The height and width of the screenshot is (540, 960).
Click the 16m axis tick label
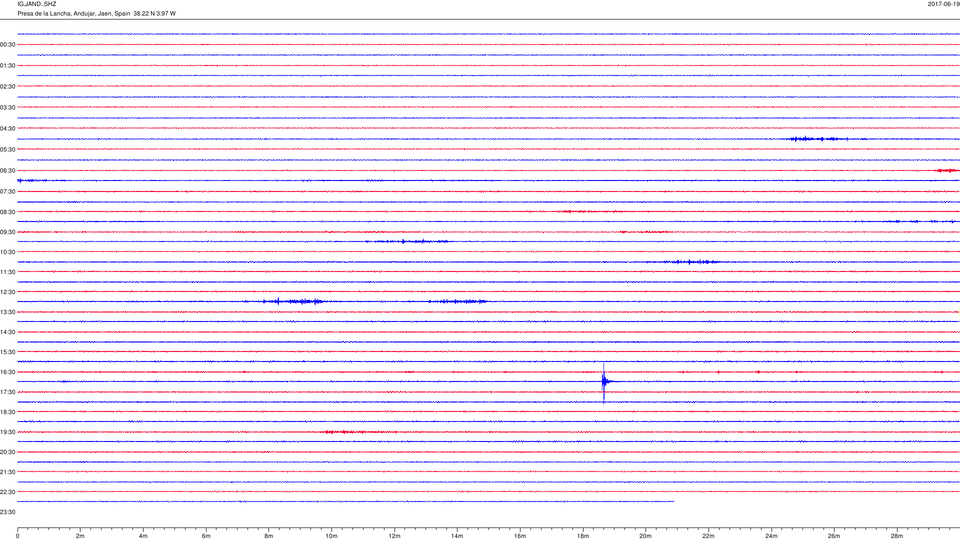click(520, 536)
